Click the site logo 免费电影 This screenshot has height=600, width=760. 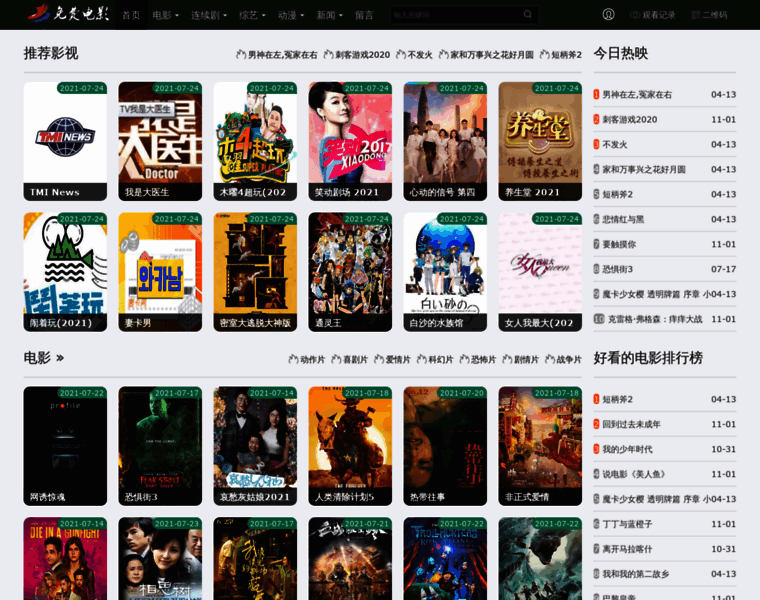click(x=68, y=14)
